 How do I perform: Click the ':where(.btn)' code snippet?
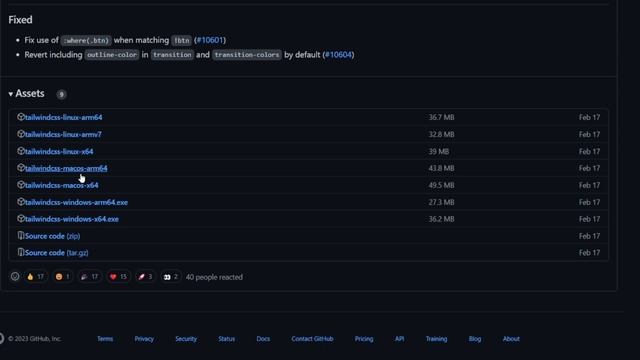pyautogui.click(x=86, y=40)
